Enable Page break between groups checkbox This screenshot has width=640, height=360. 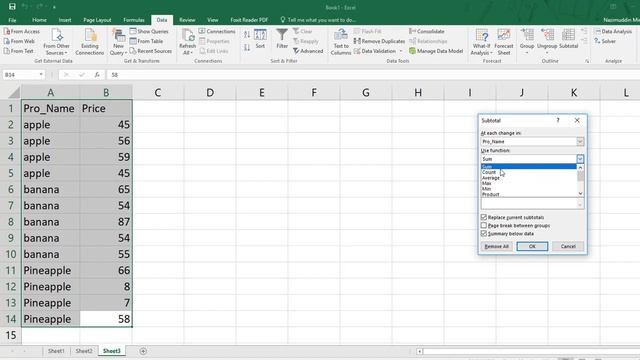tap(484, 225)
